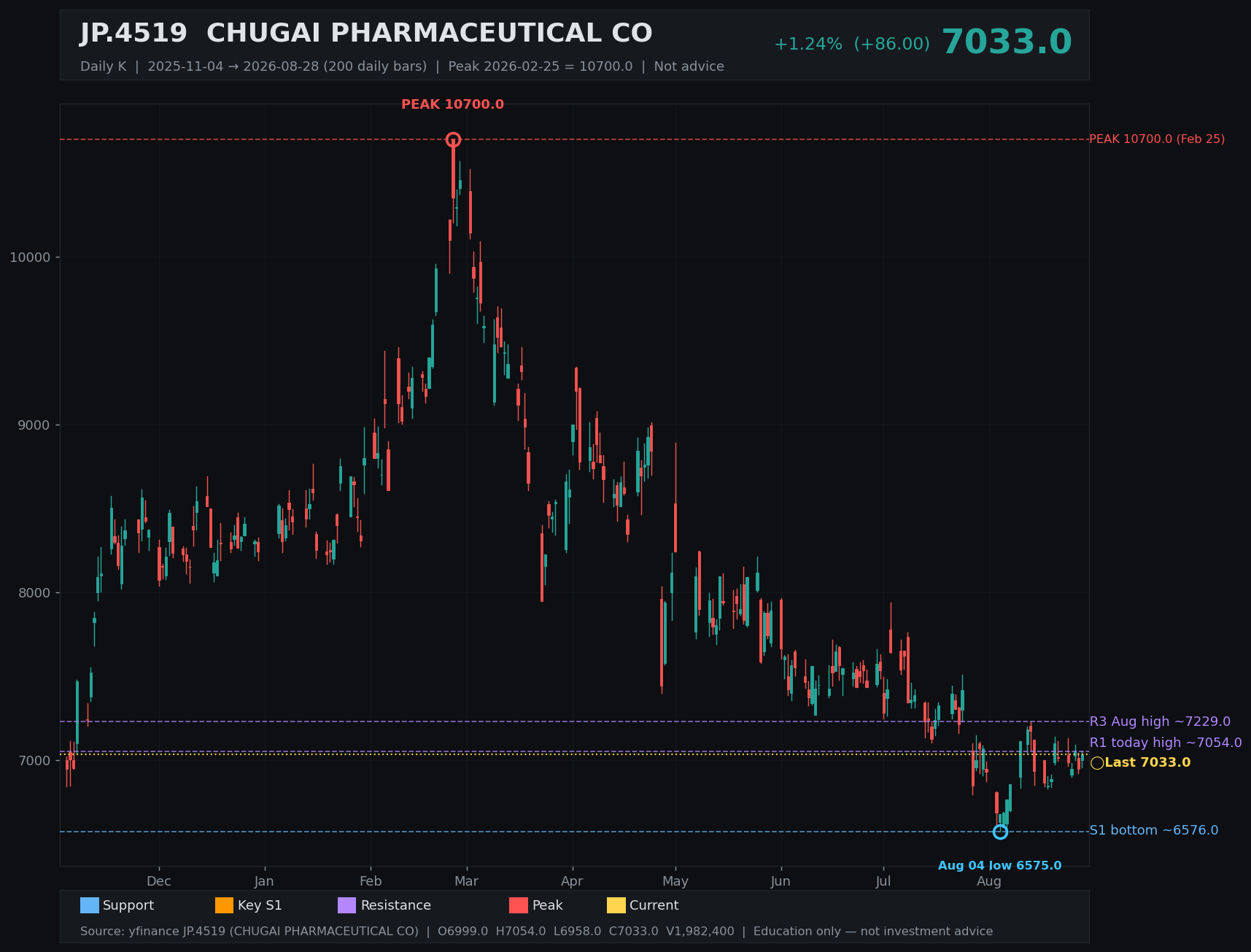
Task: Click the 10000 y-axis label
Action: [30, 258]
